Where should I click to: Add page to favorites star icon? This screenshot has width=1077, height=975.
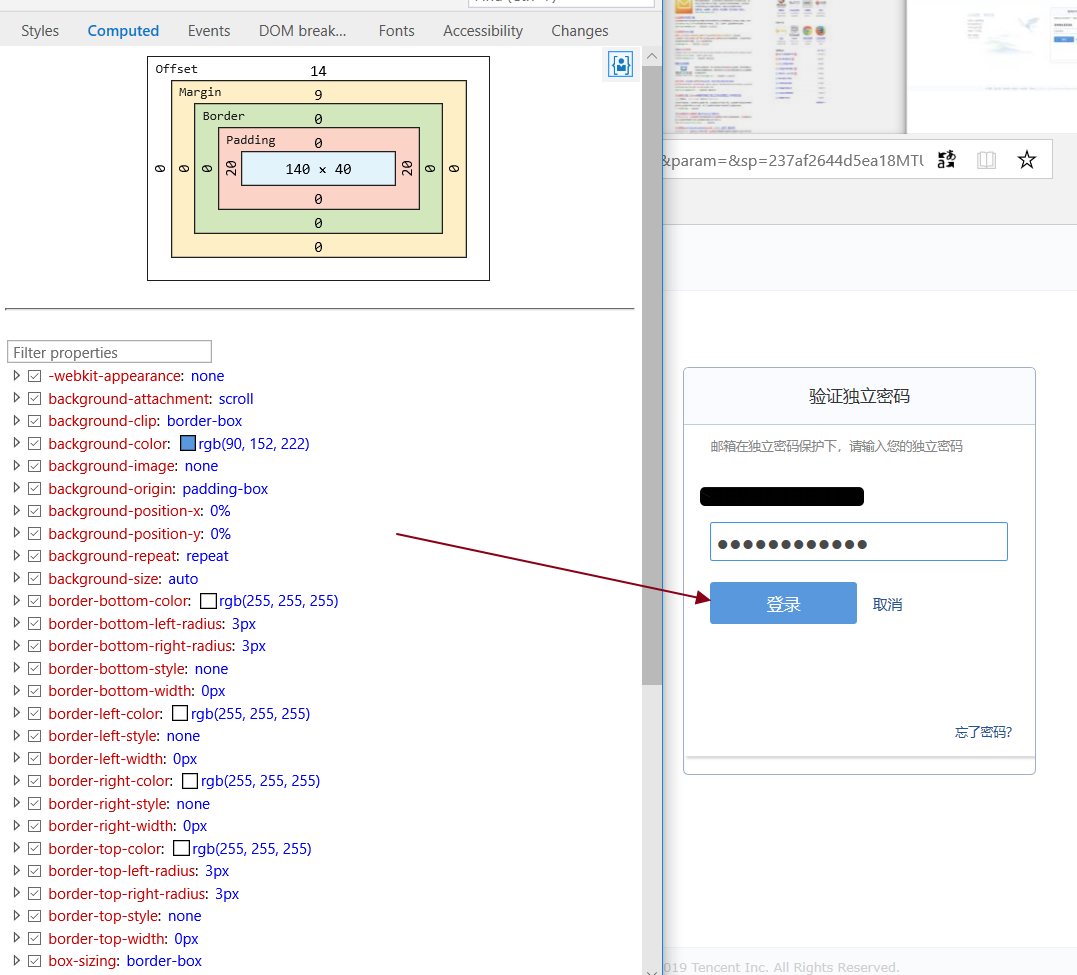(x=1026, y=160)
